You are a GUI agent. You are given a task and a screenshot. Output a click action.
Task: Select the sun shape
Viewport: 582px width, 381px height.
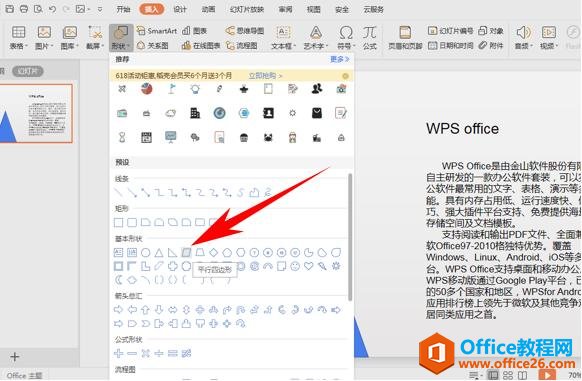(336, 266)
